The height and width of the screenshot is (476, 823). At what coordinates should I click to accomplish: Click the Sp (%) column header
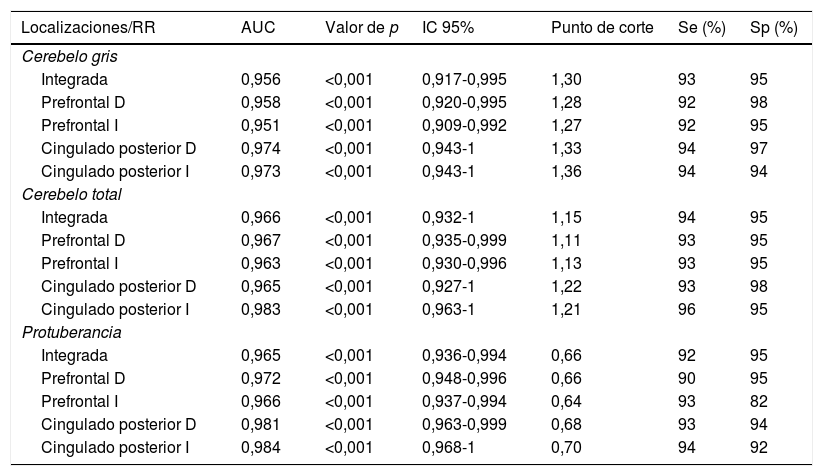[773, 27]
